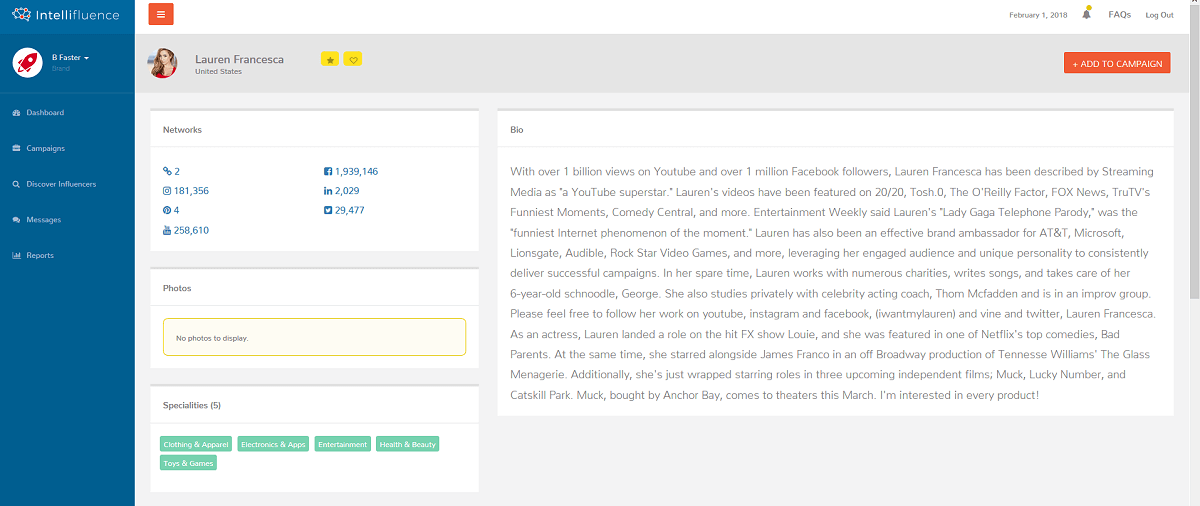Image resolution: width=1200 pixels, height=506 pixels.
Task: Open the blog link count 2
Action: click(x=171, y=171)
